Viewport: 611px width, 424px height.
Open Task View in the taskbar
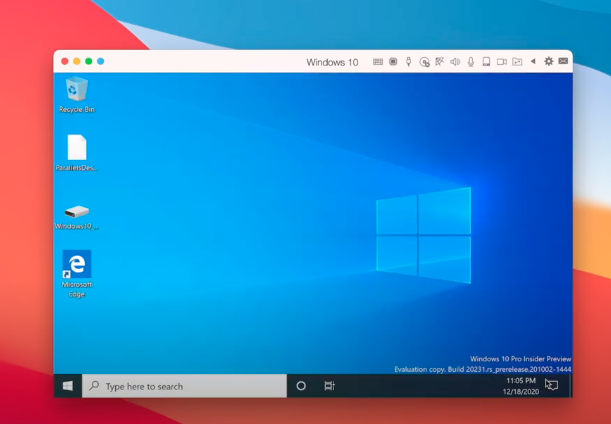coord(329,386)
